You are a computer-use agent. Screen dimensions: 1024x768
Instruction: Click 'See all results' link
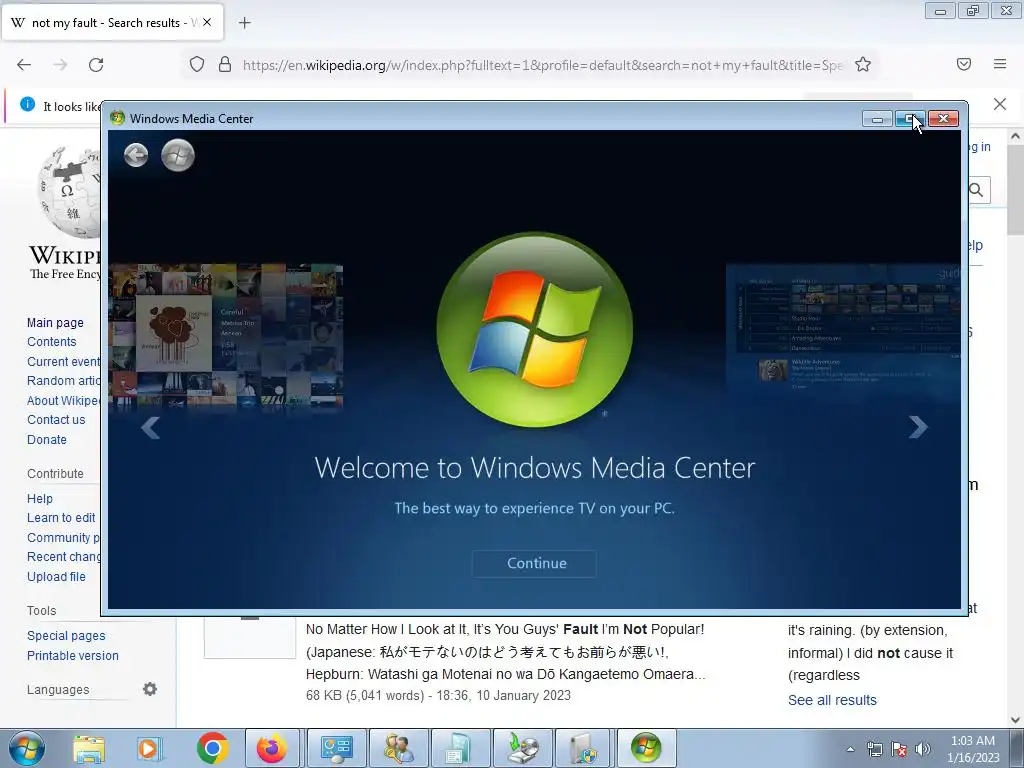click(x=832, y=700)
